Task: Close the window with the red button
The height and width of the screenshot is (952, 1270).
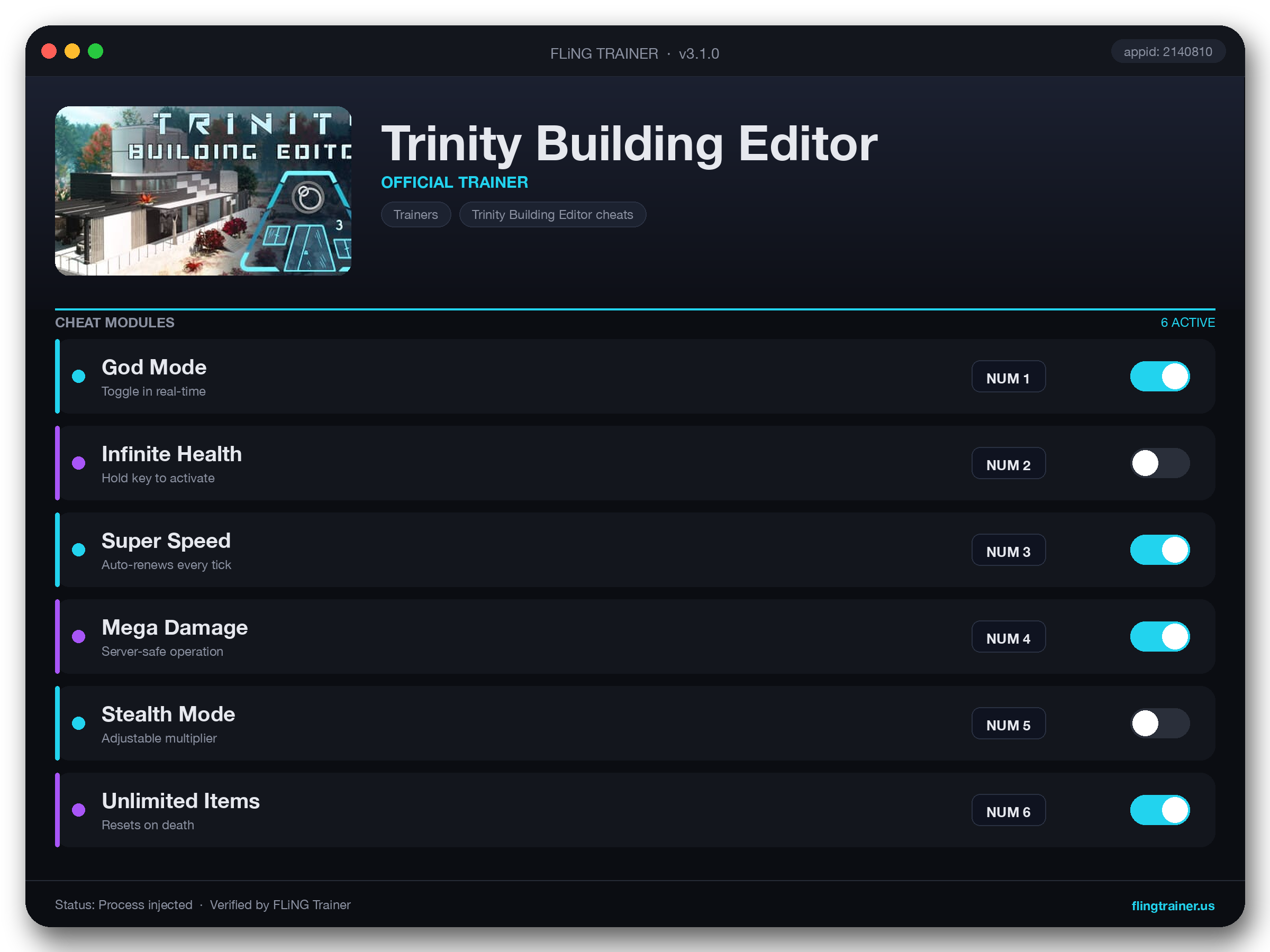Action: click(49, 51)
